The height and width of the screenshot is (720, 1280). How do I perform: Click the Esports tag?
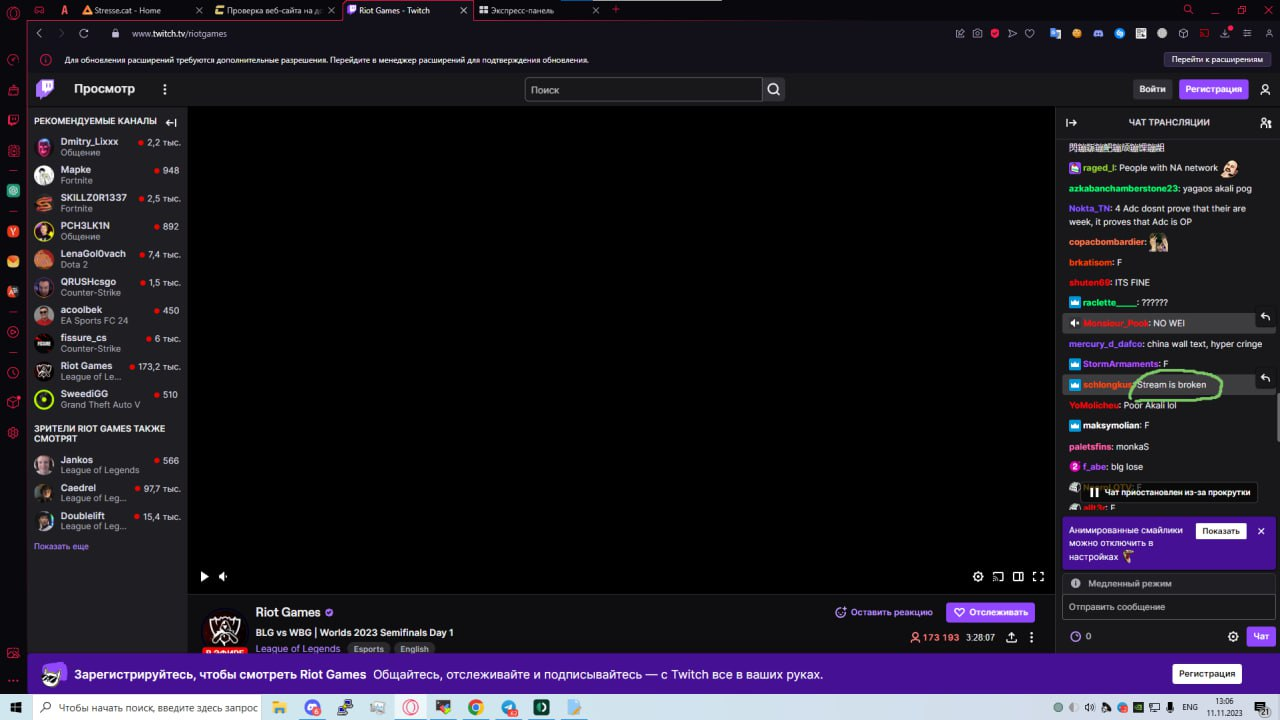click(x=368, y=649)
